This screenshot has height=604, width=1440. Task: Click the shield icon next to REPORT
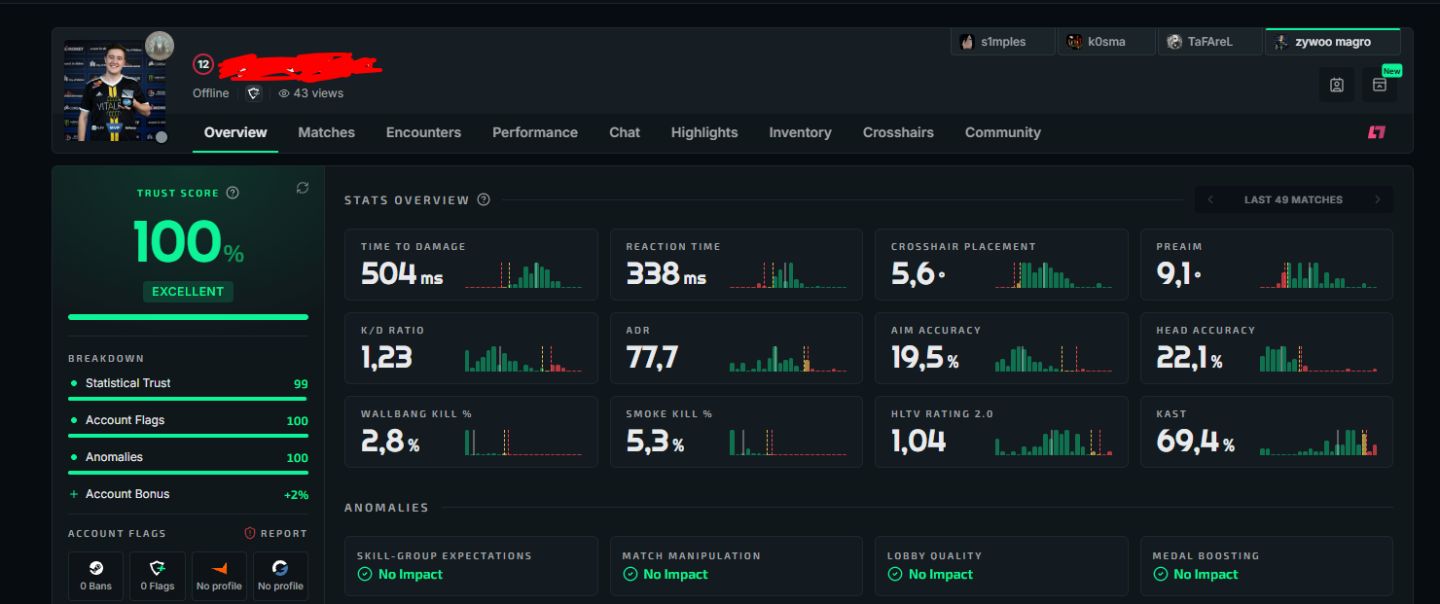pyautogui.click(x=250, y=533)
